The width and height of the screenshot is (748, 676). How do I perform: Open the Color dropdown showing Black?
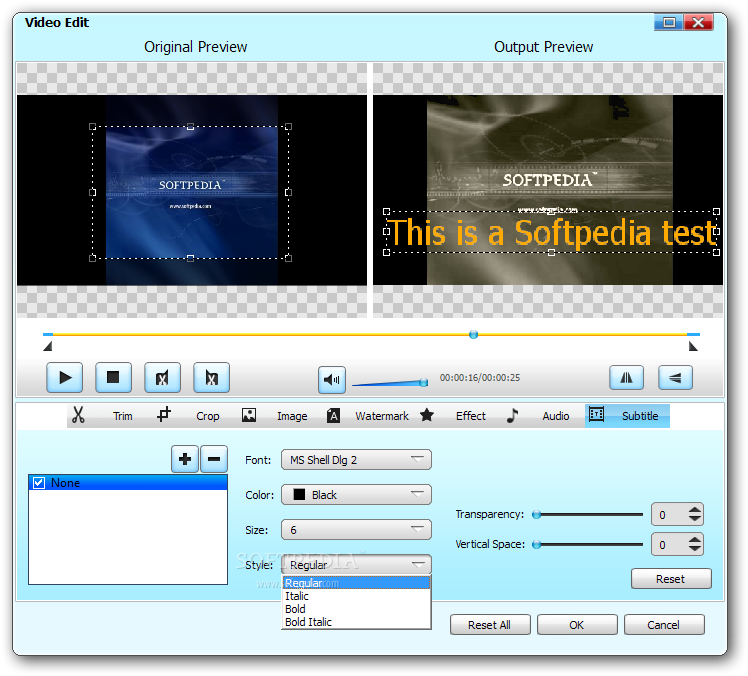356,495
